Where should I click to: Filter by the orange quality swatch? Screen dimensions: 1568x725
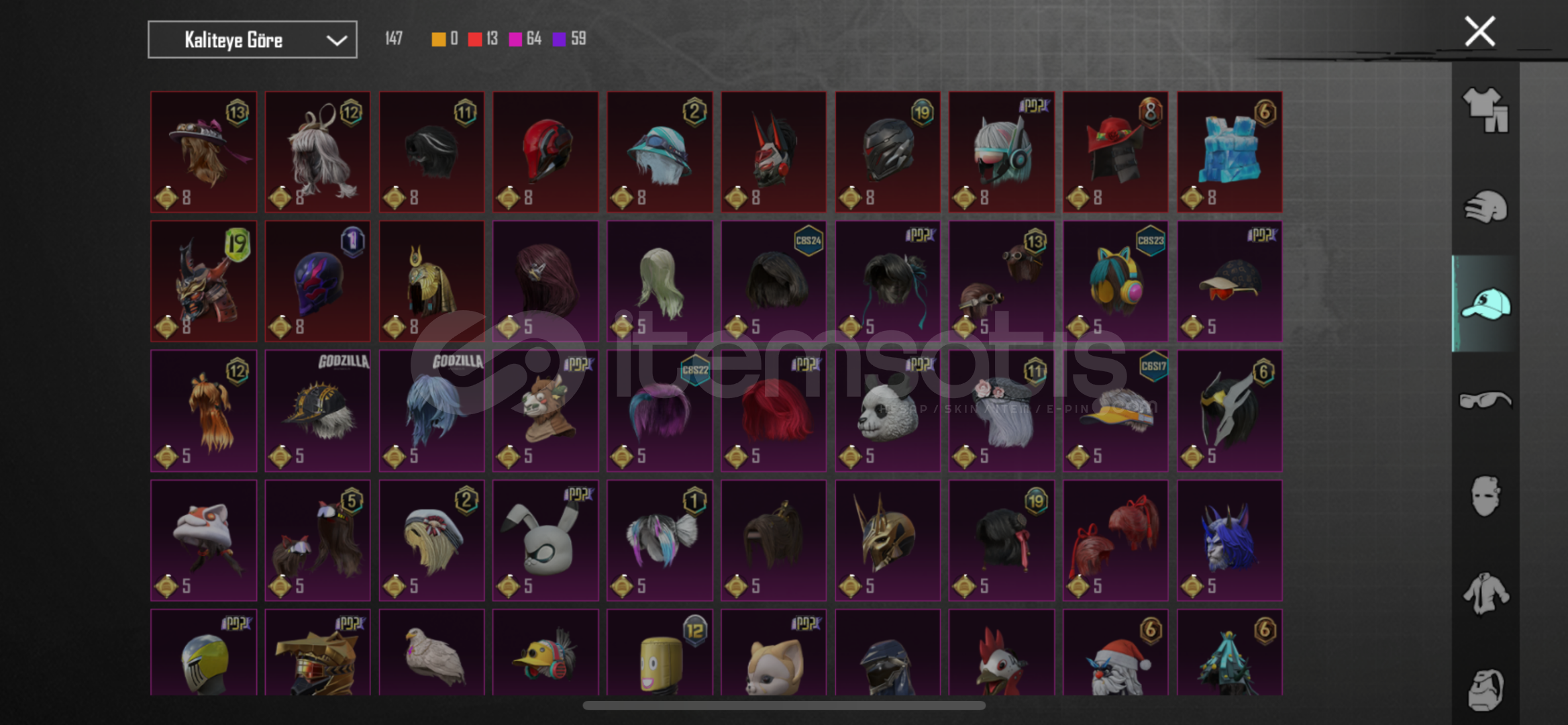(x=438, y=39)
